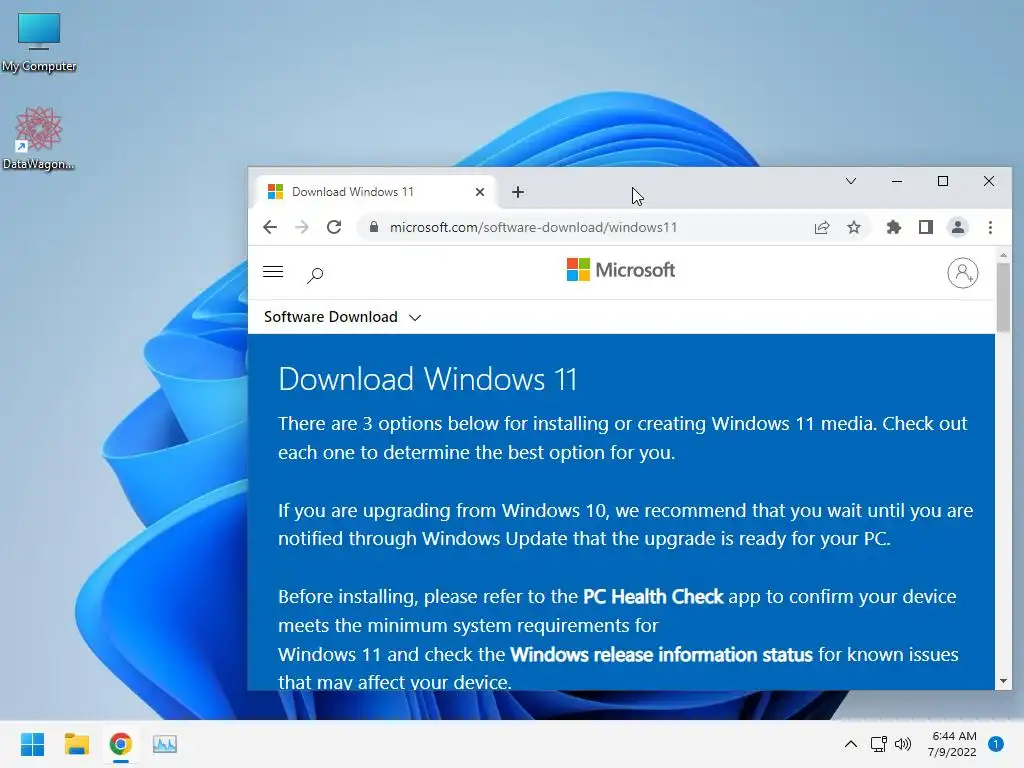Open the volume control tray icon
This screenshot has width=1024, height=768.
[903, 744]
